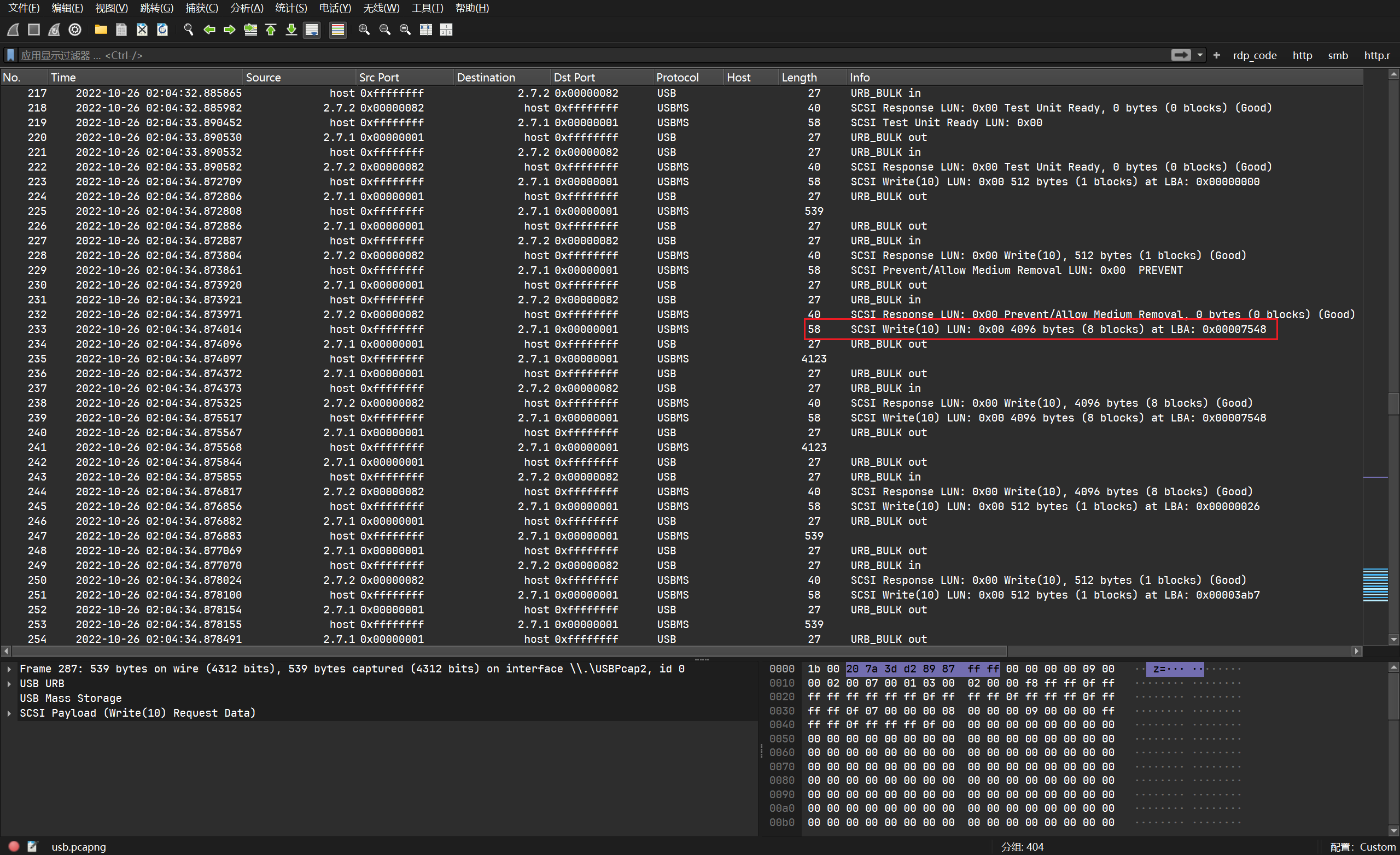Open 捕获(C) menu
The height and width of the screenshot is (855, 1400).
coord(202,8)
